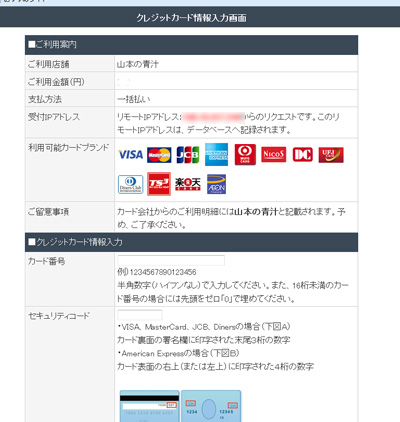Screen dimensions: 400x422
Task: Click the ■ご利用案内 section header
Action: click(x=191, y=45)
